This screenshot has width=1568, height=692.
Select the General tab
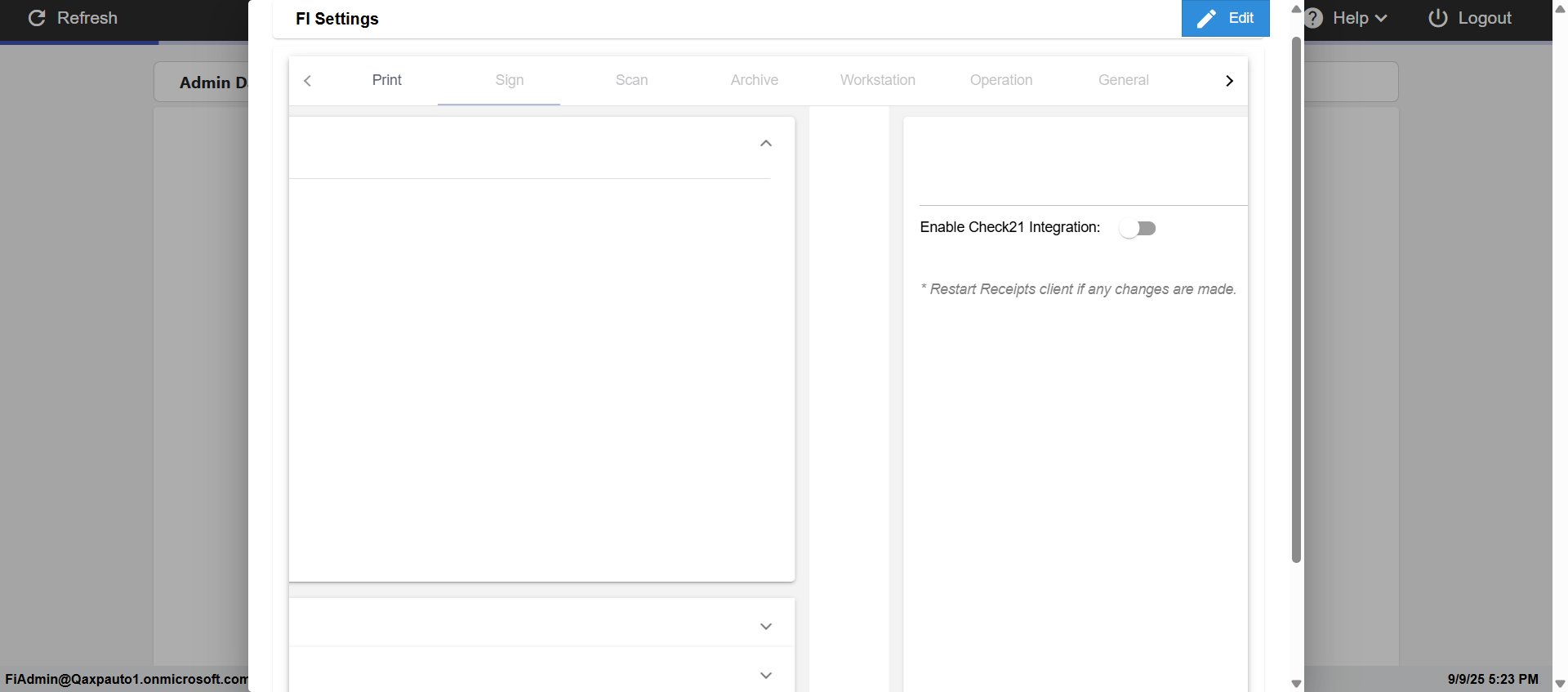click(x=1124, y=80)
